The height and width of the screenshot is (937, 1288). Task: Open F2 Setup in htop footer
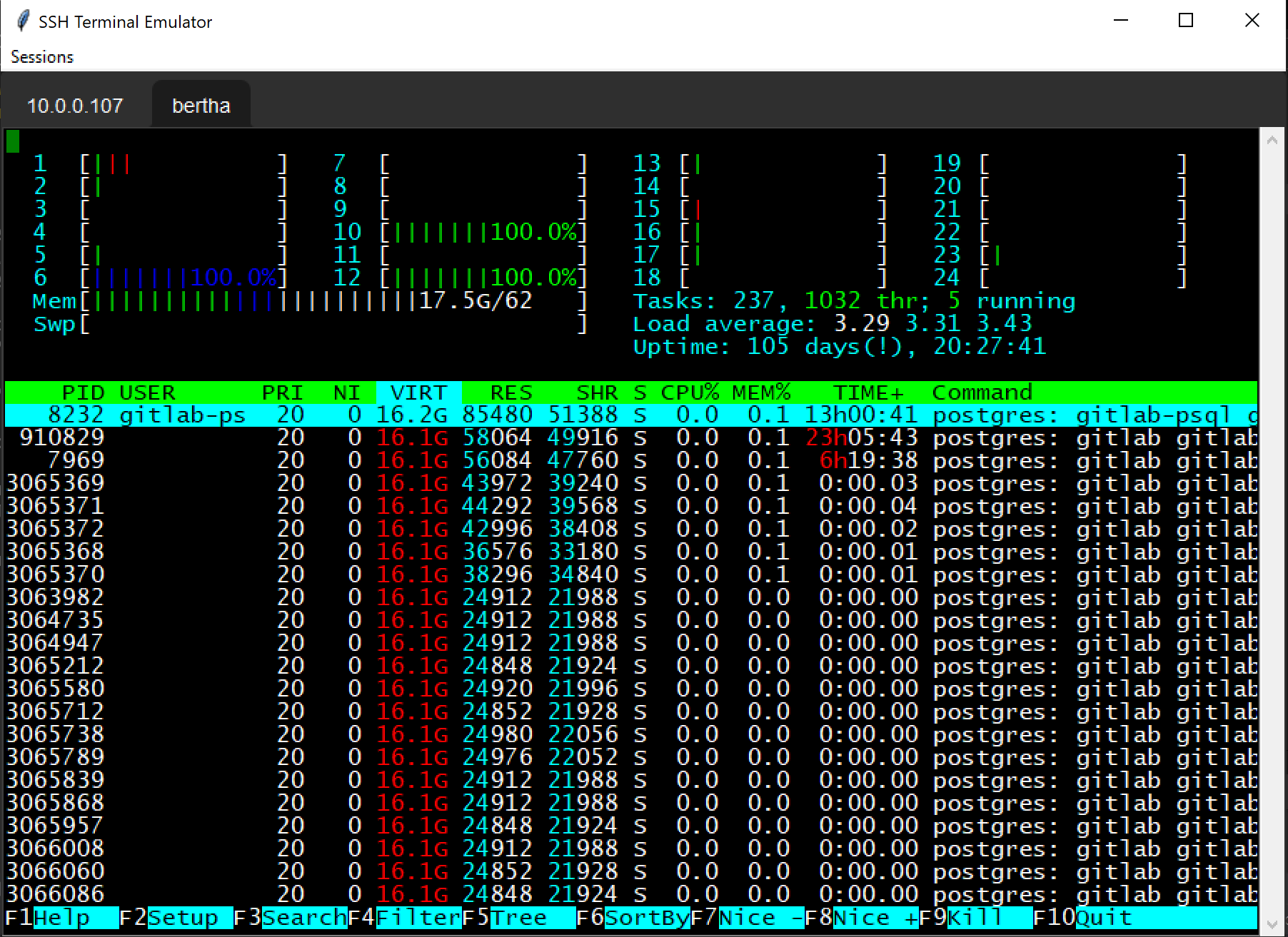(x=176, y=918)
